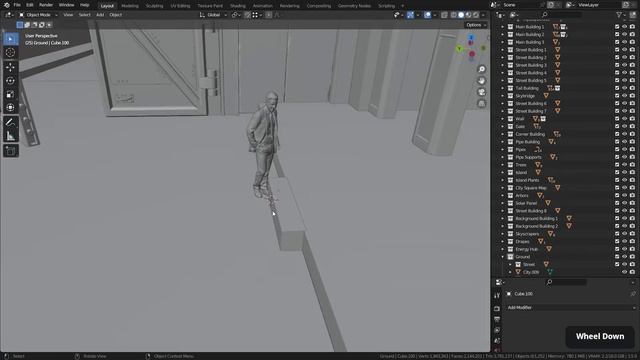Open the Output properties tab
This screenshot has height=360, width=640.
click(497, 319)
